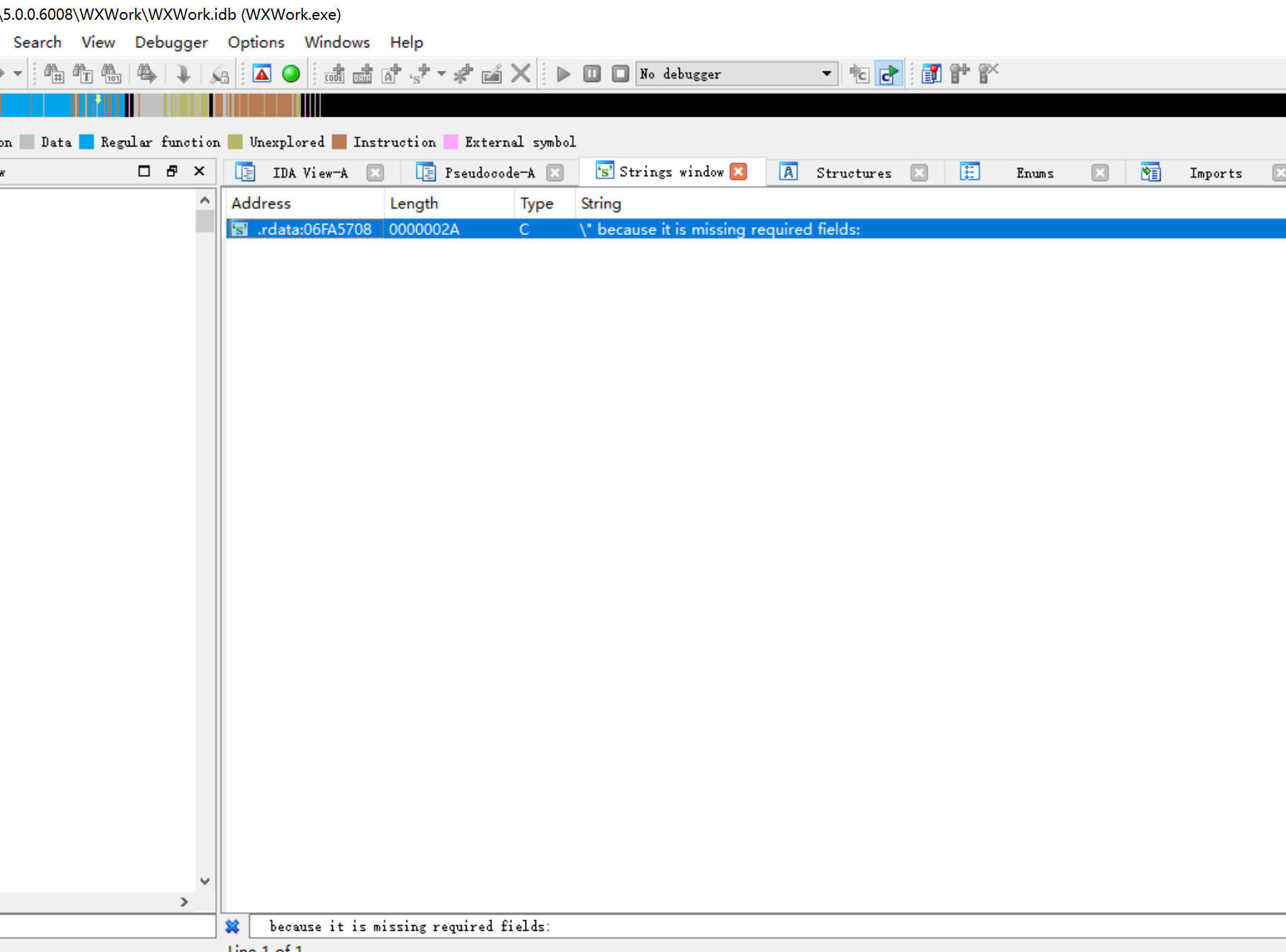The width and height of the screenshot is (1286, 952).
Task: Switch to the Pseudocode-A tab
Action: click(489, 173)
